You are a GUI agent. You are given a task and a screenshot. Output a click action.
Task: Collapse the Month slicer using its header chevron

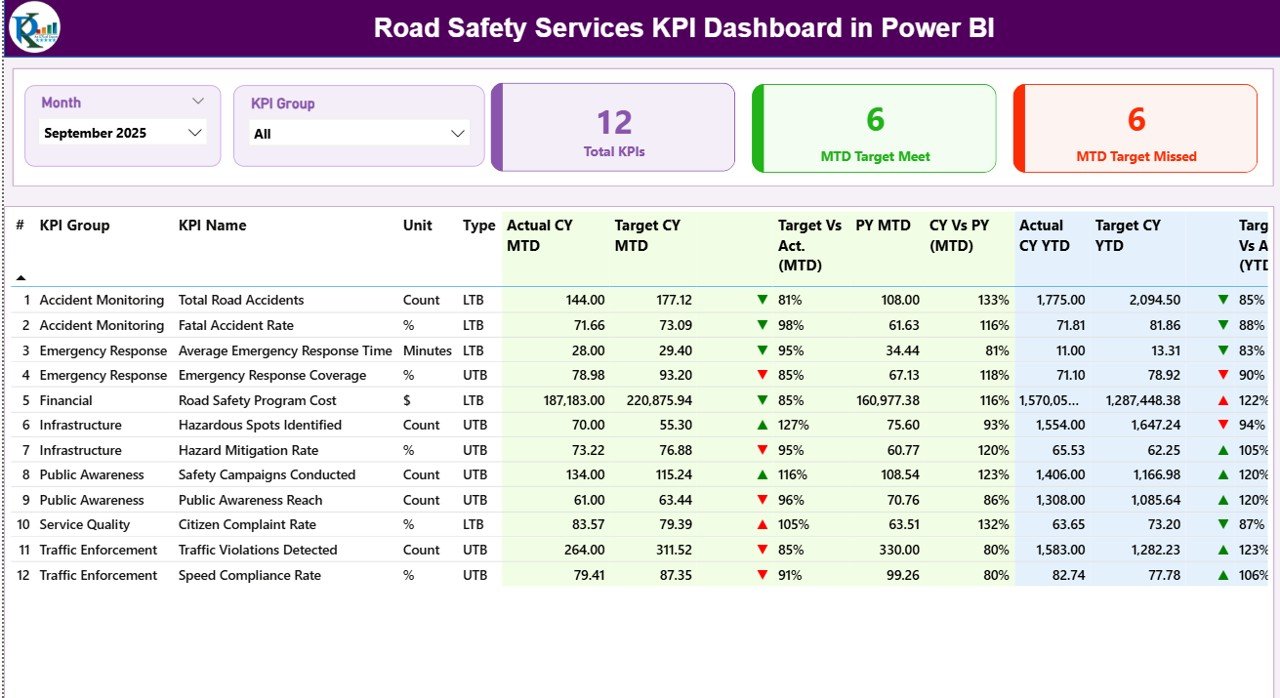tap(199, 100)
